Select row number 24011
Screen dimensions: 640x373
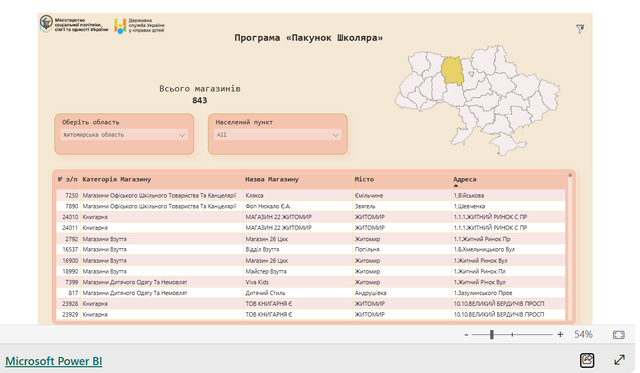pyautogui.click(x=70, y=228)
